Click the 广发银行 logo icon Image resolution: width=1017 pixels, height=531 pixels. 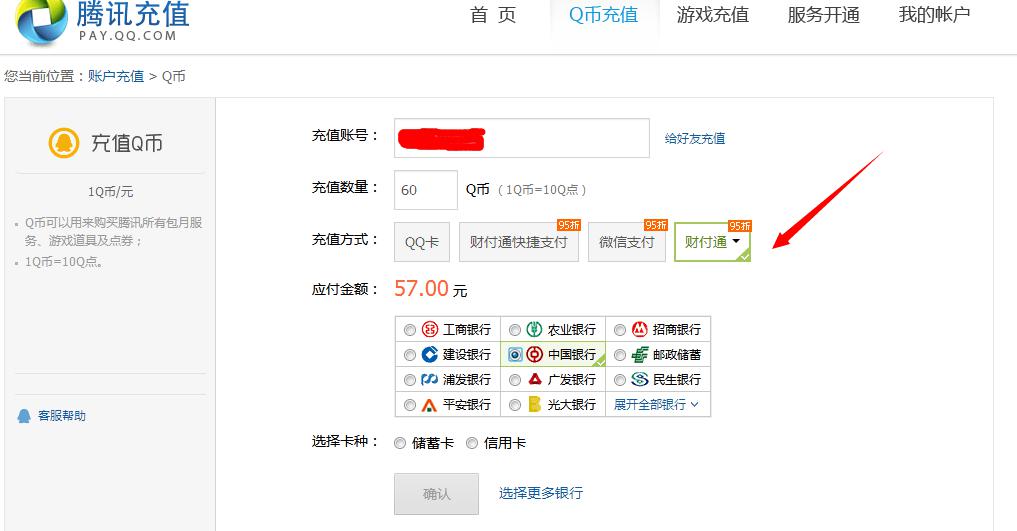534,379
